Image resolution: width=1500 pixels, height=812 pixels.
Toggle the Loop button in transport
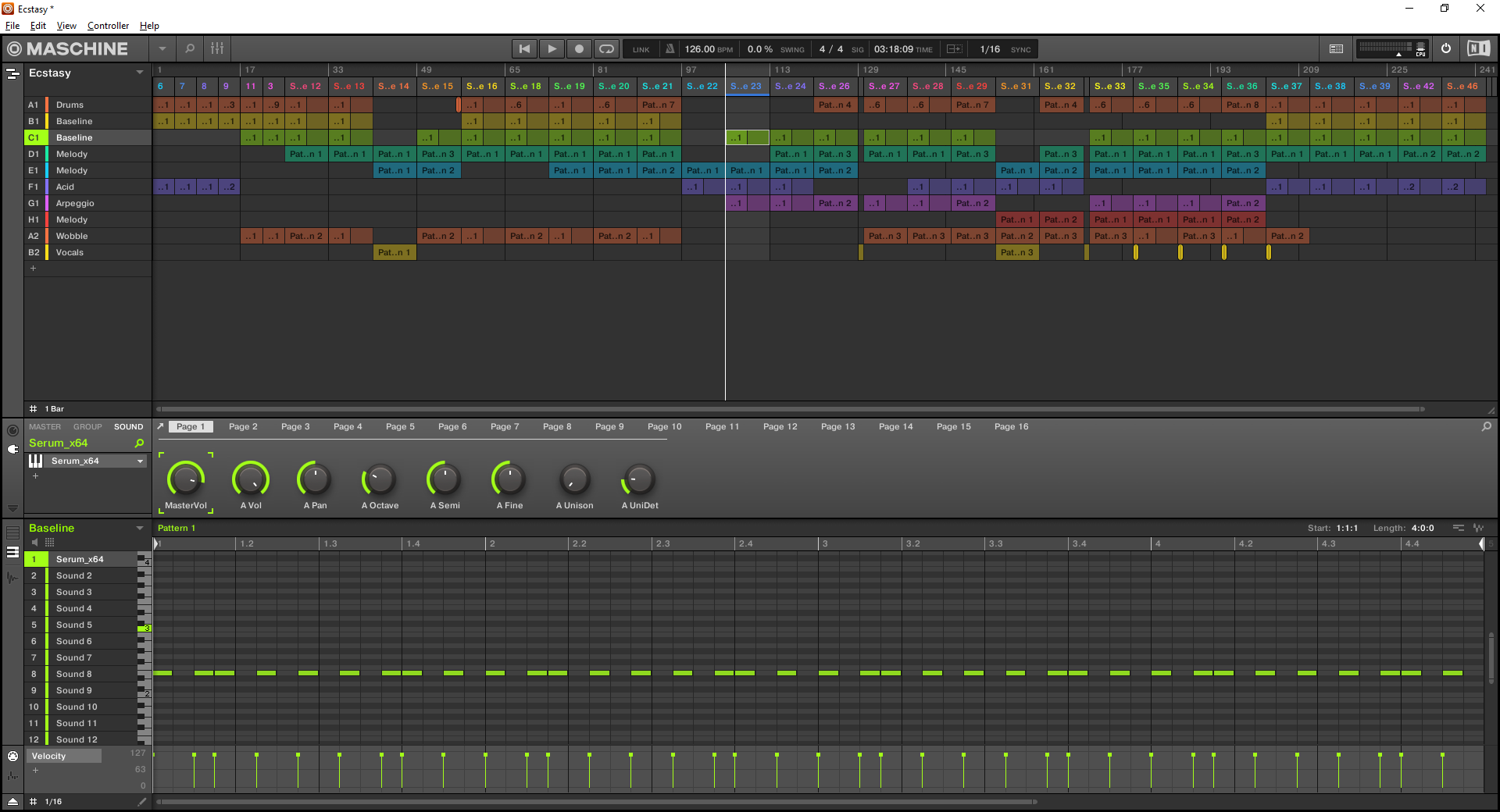(606, 49)
